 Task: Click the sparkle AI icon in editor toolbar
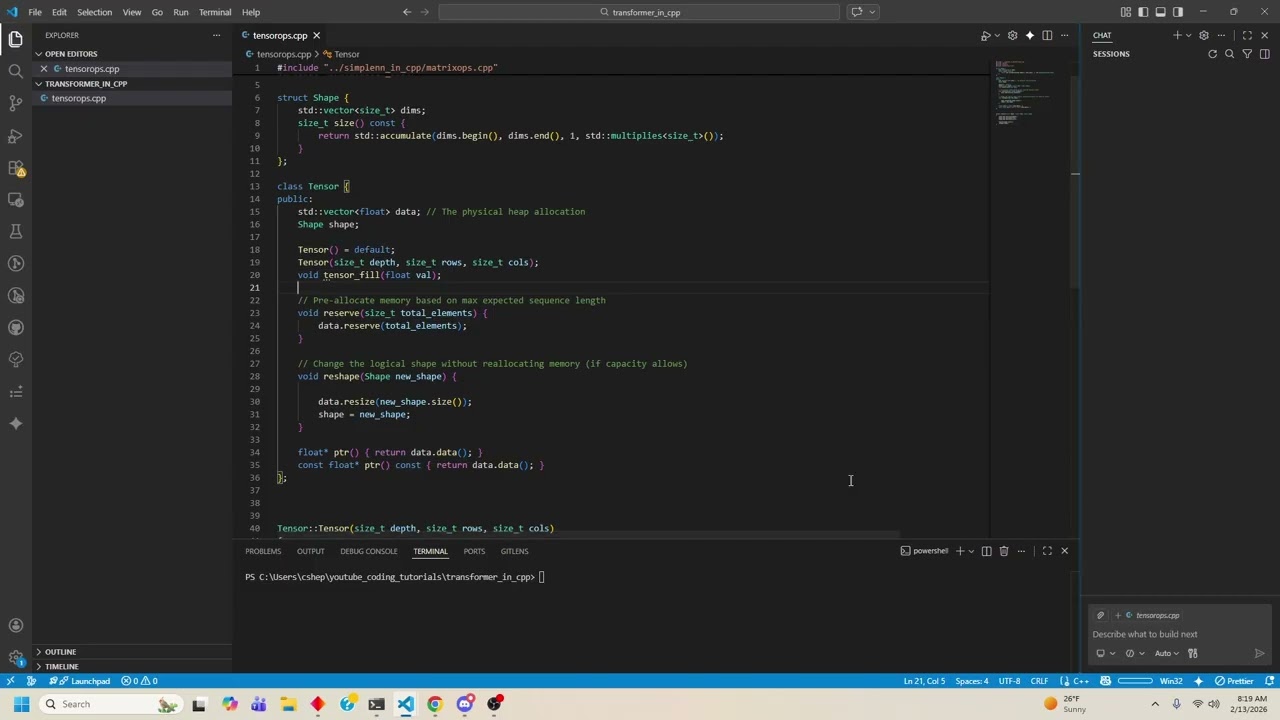click(1029, 36)
